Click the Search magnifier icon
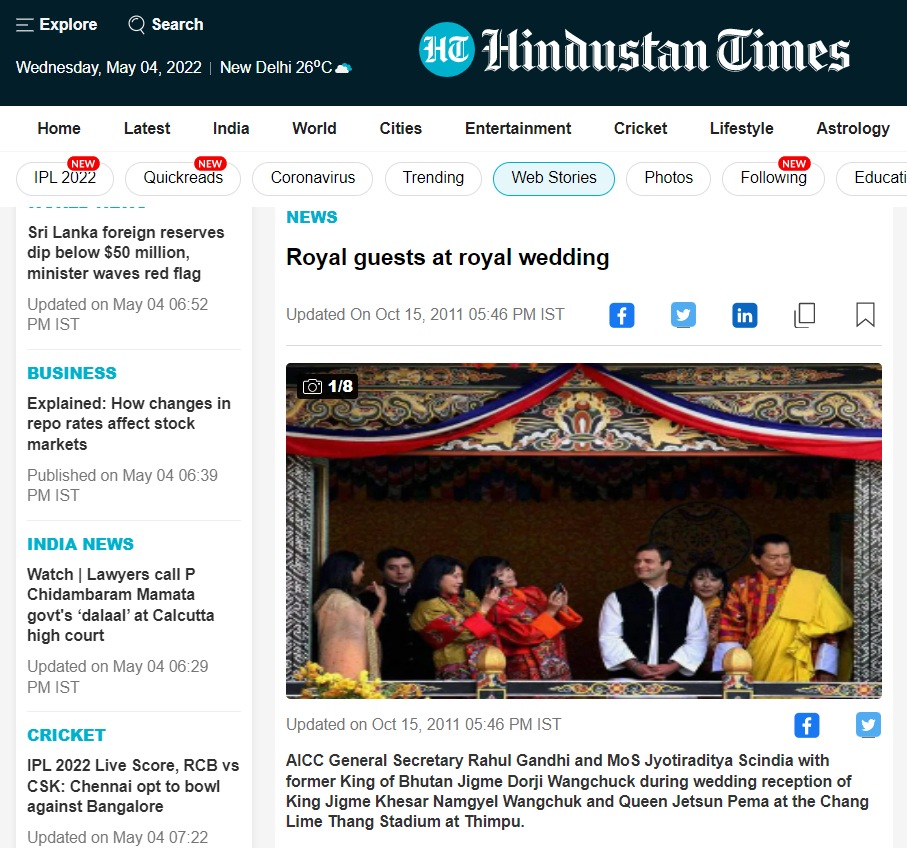The image size is (907, 848). 137,25
